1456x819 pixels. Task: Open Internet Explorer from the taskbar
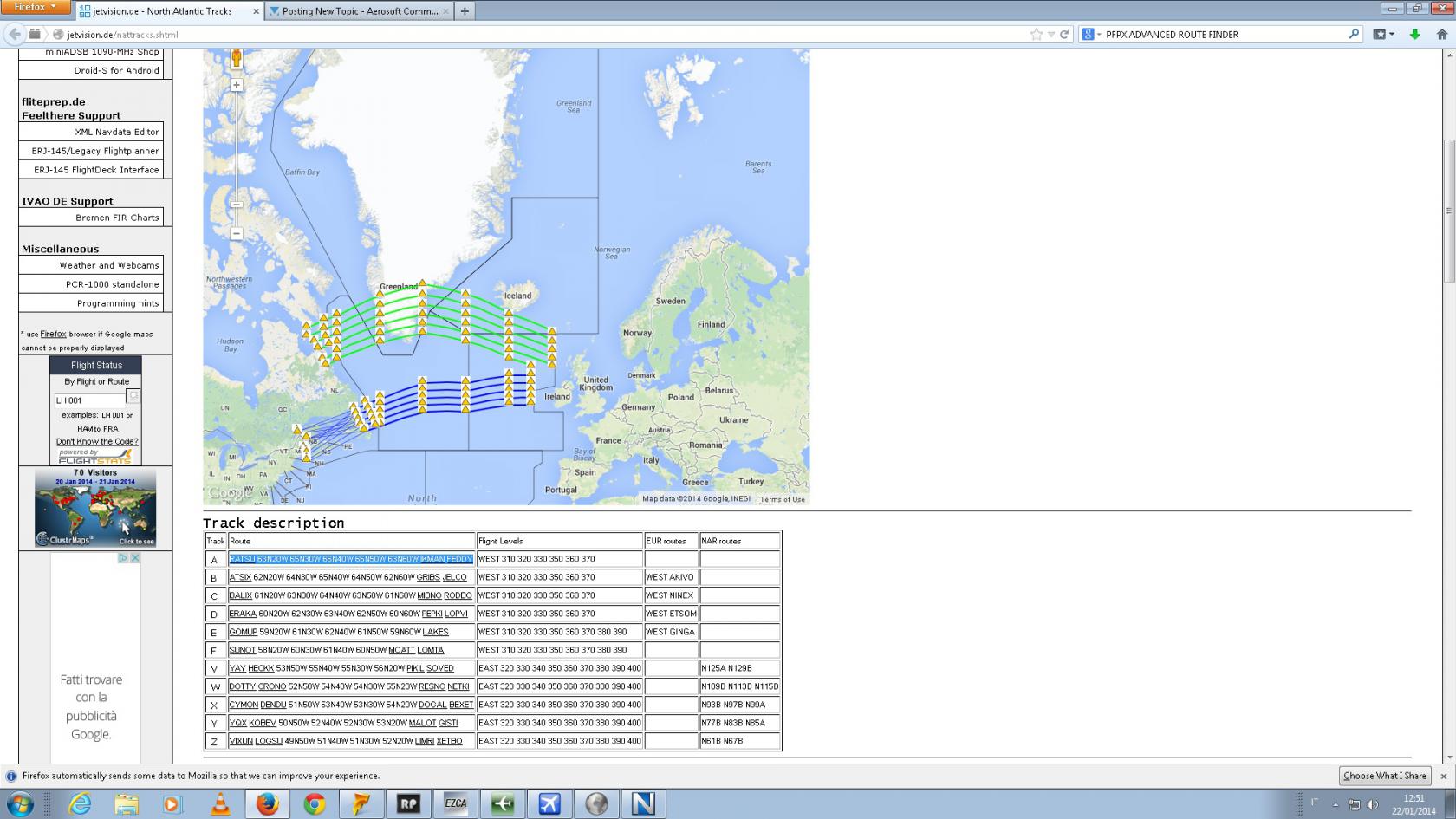(80, 804)
